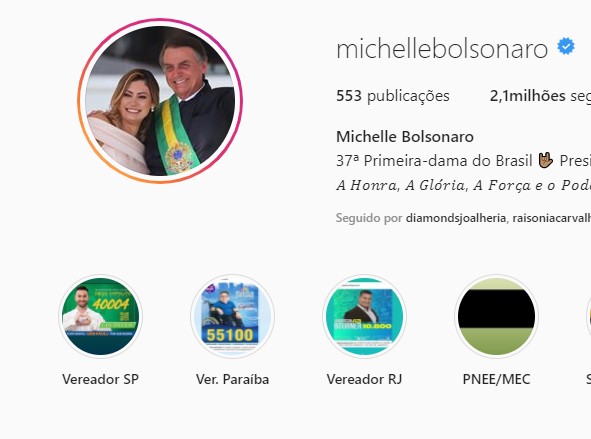The image size is (591, 439).
Task: Click the 'Vereador RJ' label text
Action: (364, 379)
